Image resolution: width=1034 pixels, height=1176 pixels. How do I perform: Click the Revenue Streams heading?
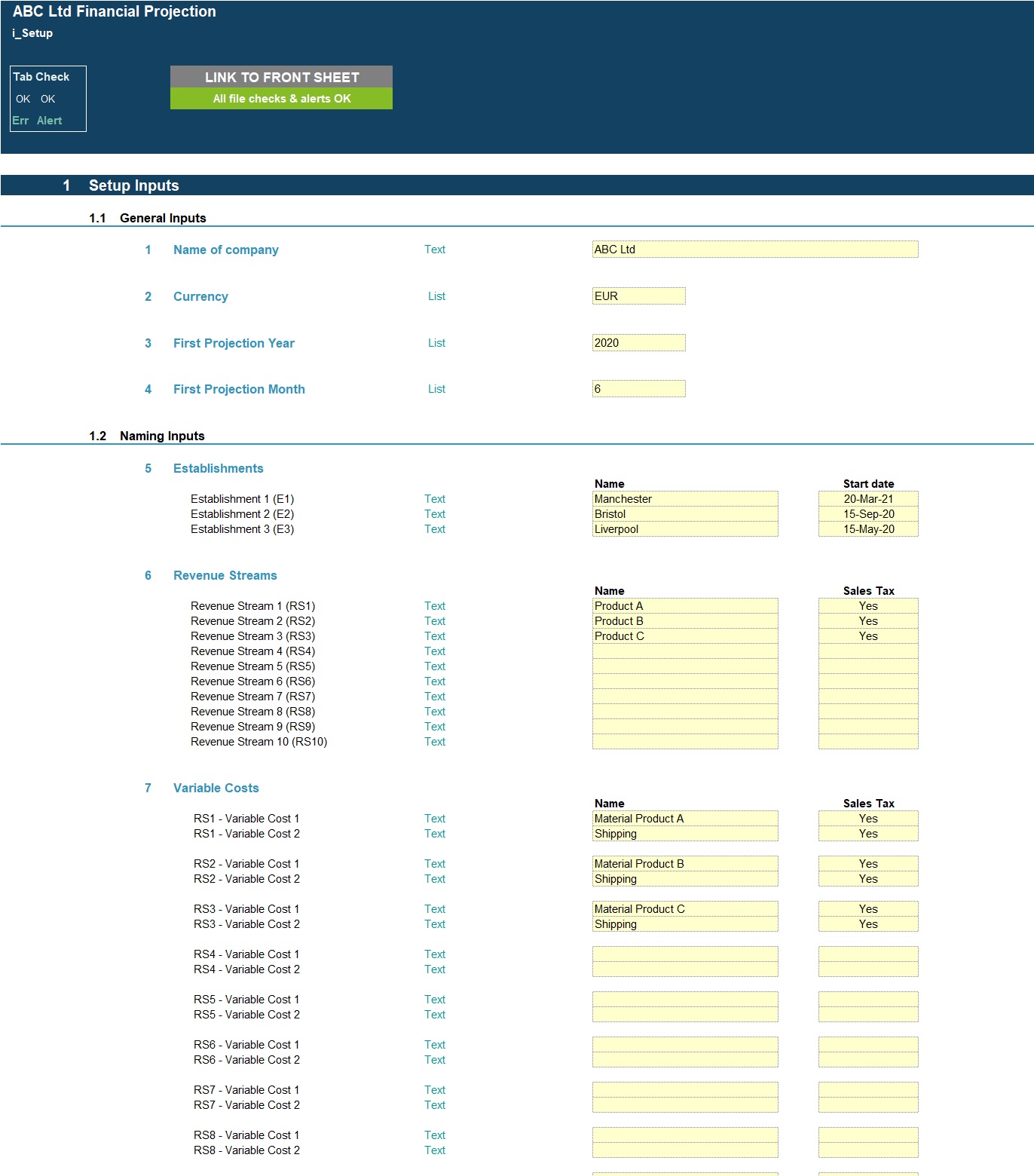[x=225, y=575]
